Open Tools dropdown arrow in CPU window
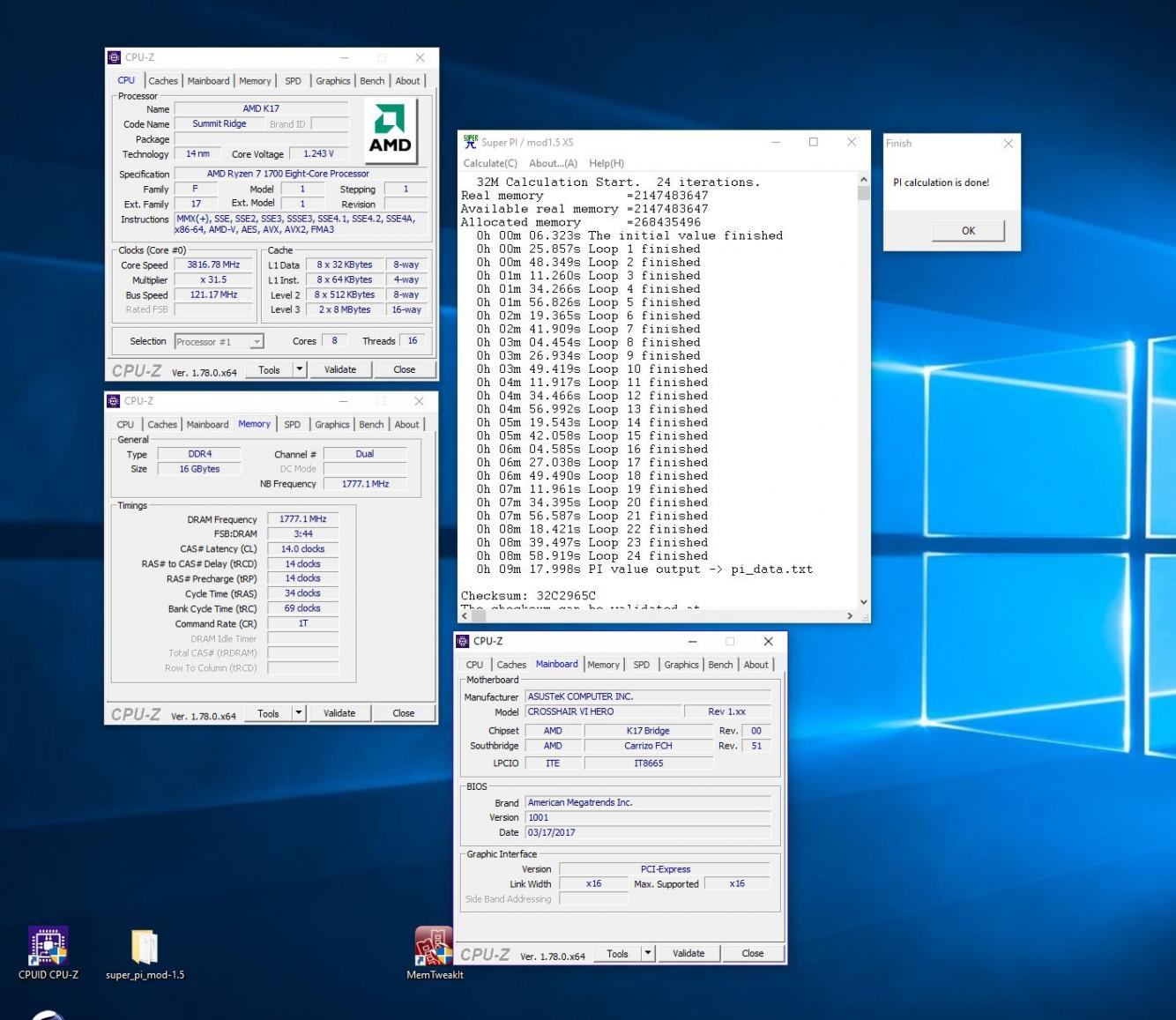1176x1020 pixels. [x=300, y=369]
